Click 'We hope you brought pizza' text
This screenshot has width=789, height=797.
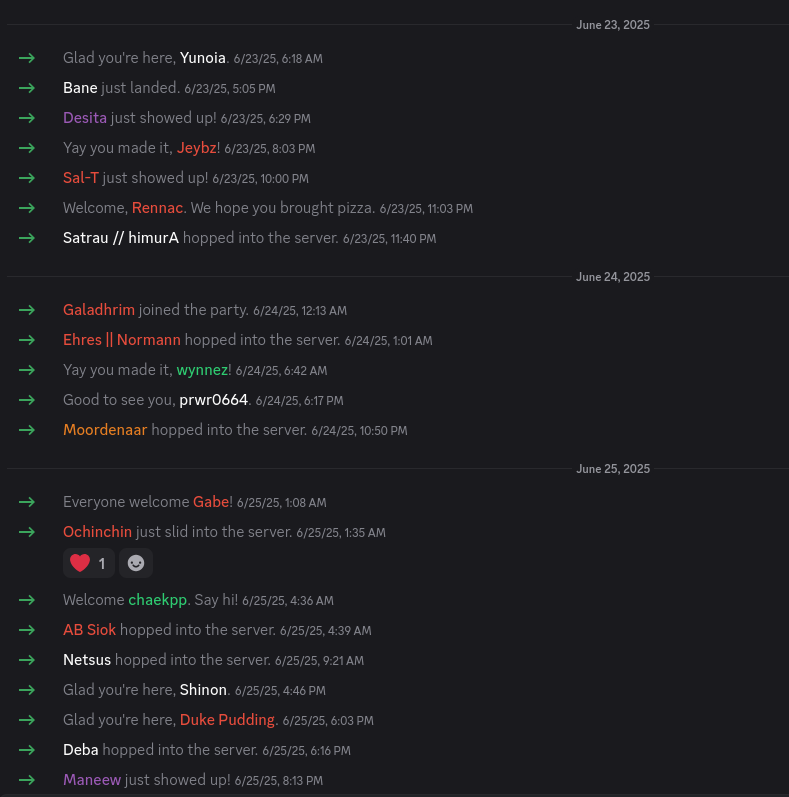click(283, 208)
